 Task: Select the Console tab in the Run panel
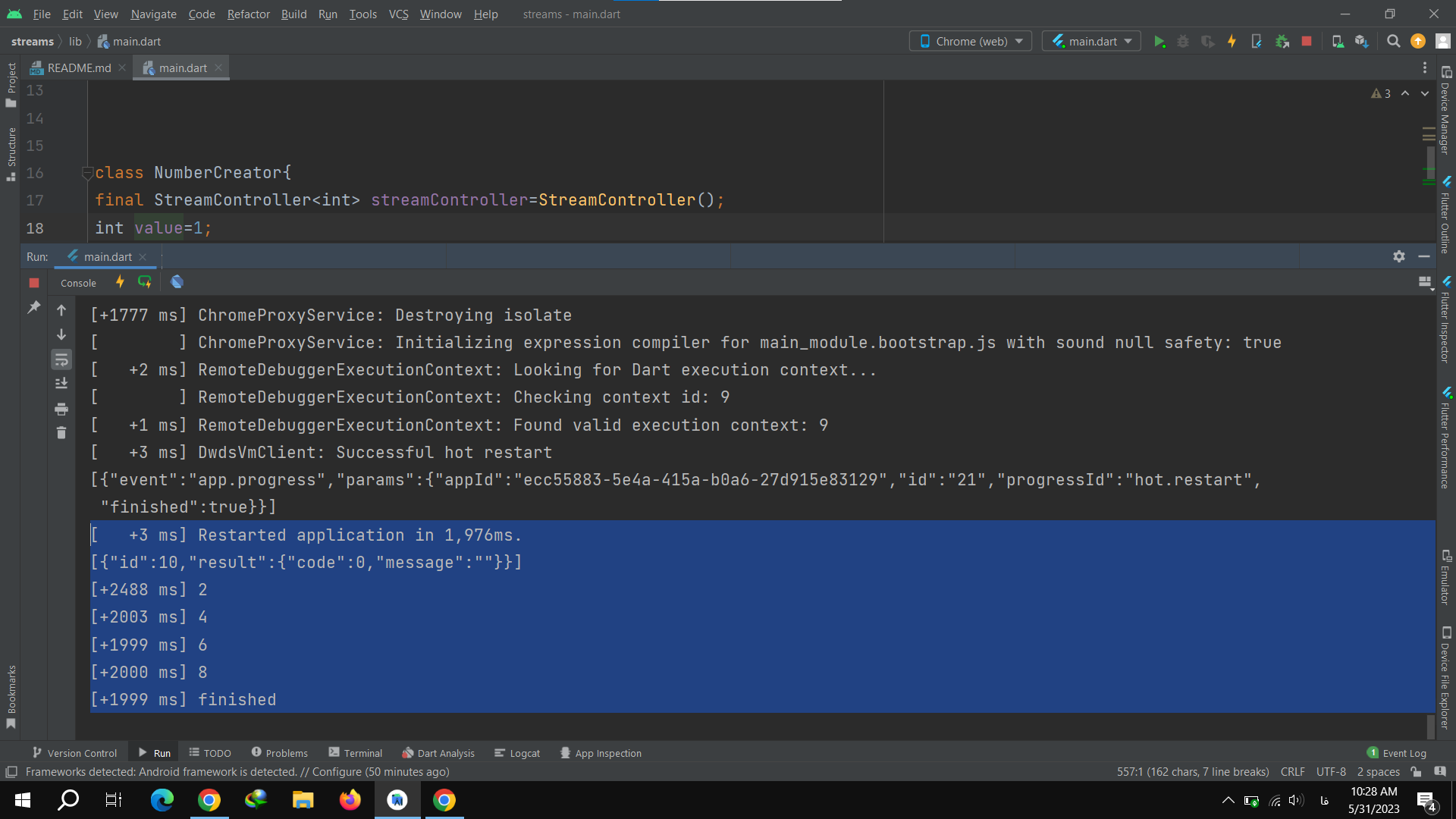(78, 283)
